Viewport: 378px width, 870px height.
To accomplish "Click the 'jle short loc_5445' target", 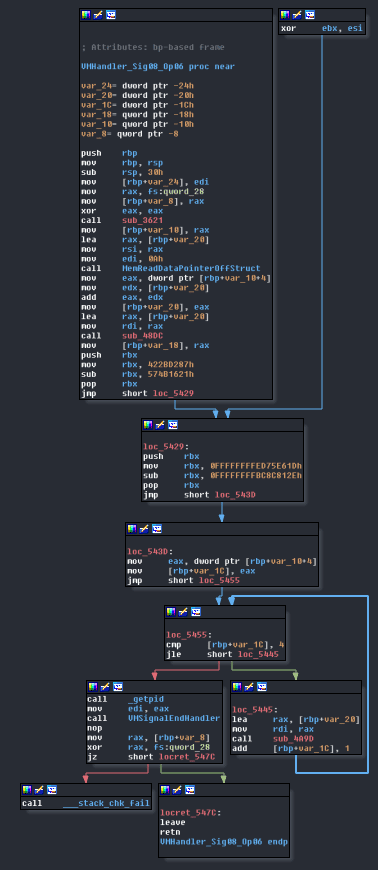I will click(259, 655).
